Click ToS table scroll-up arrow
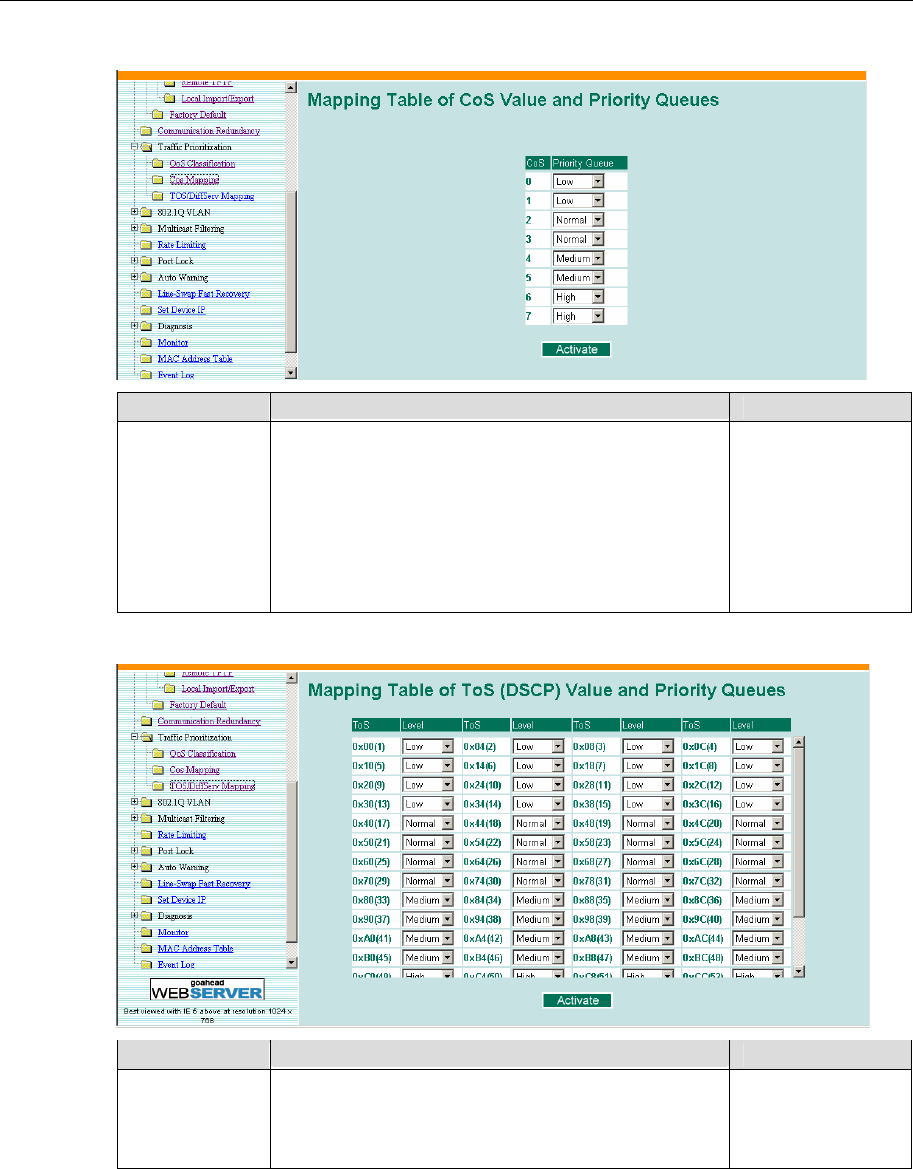Viewport: 913px width, 1169px height. tap(800, 742)
